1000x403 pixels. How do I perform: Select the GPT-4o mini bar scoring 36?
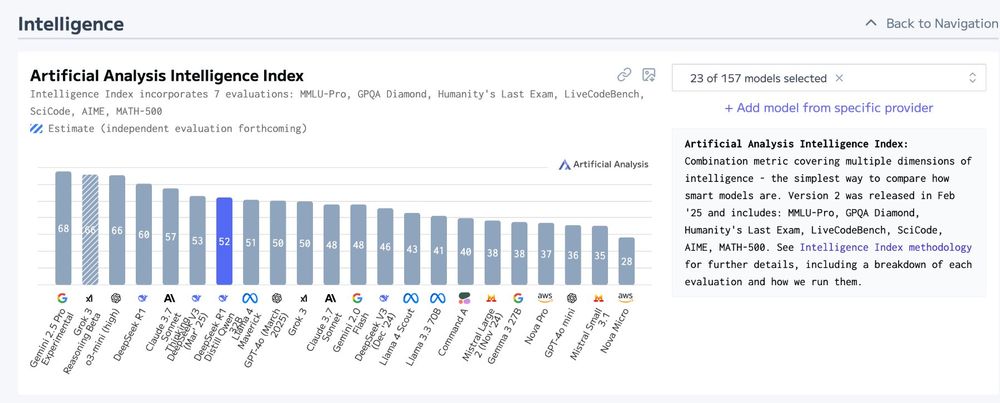pos(572,255)
